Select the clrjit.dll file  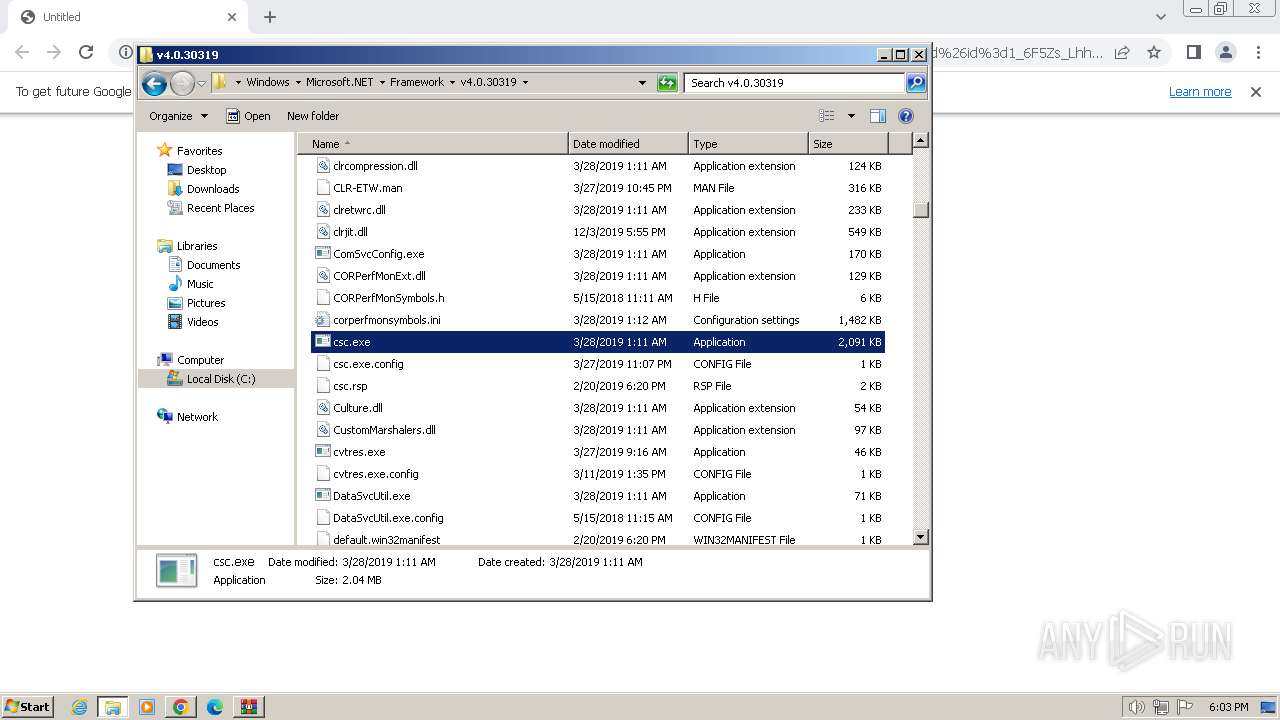(x=350, y=232)
